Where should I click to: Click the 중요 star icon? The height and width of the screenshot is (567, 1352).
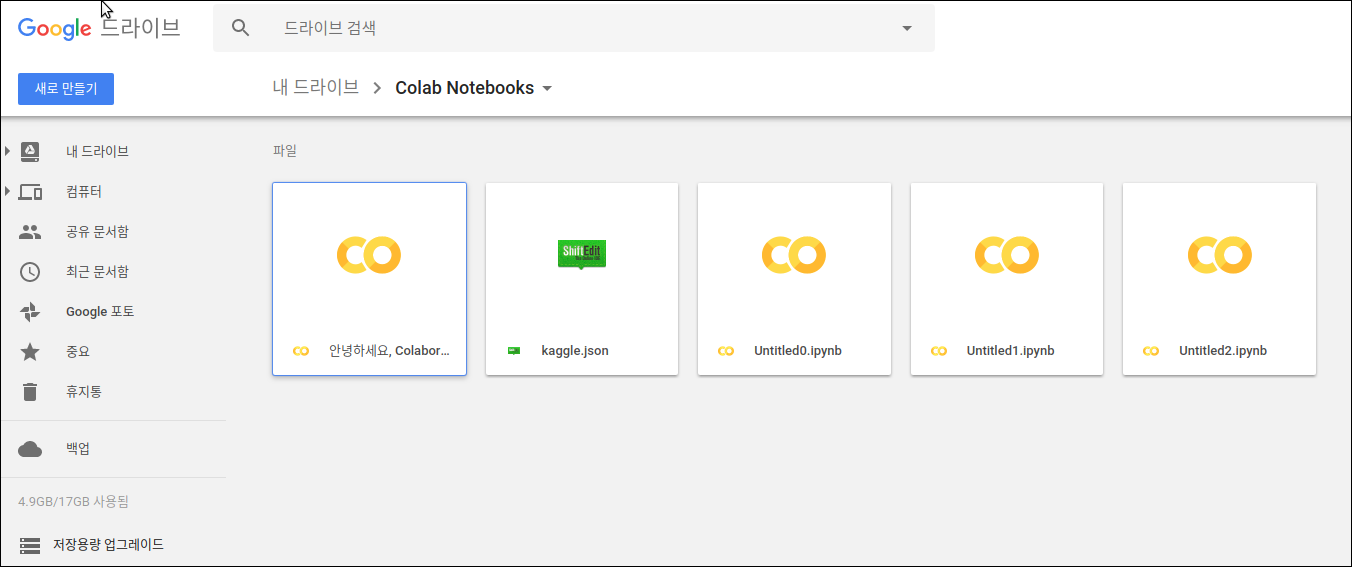tap(30, 351)
